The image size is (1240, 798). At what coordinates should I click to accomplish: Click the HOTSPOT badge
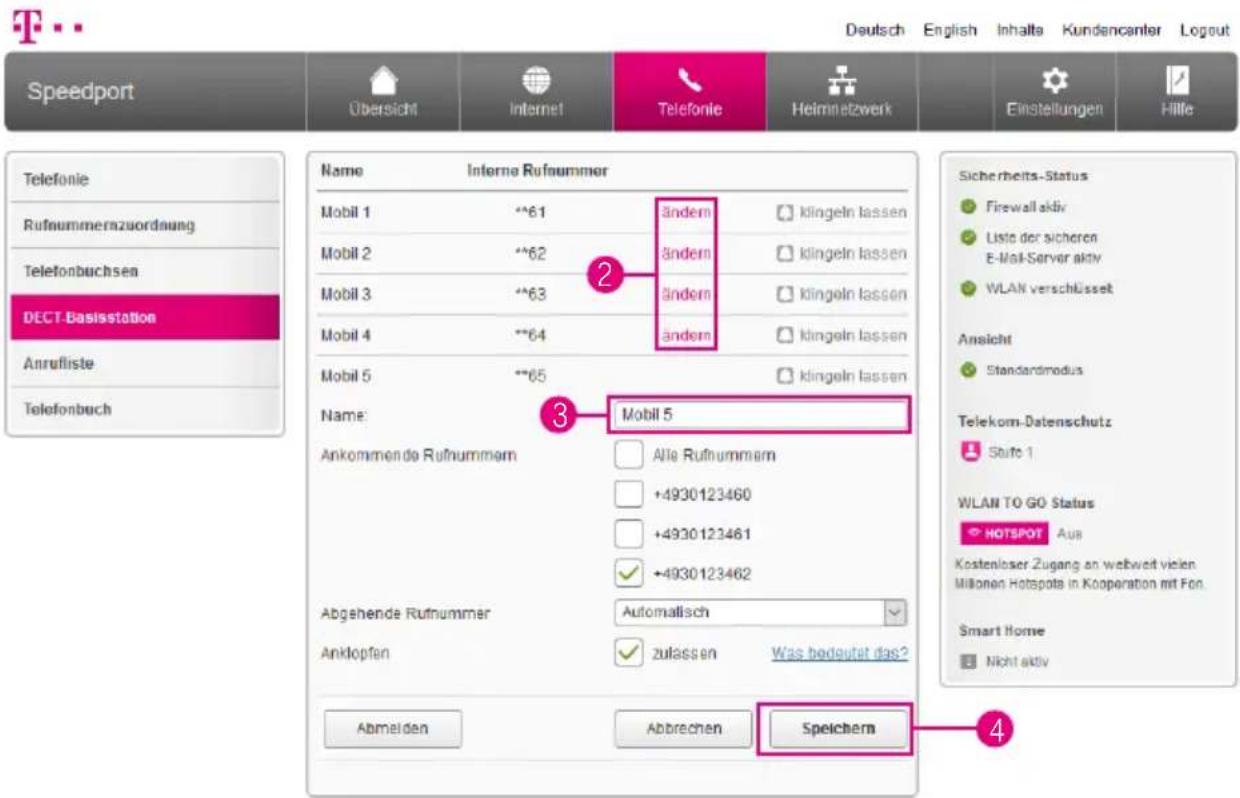tap(1004, 532)
